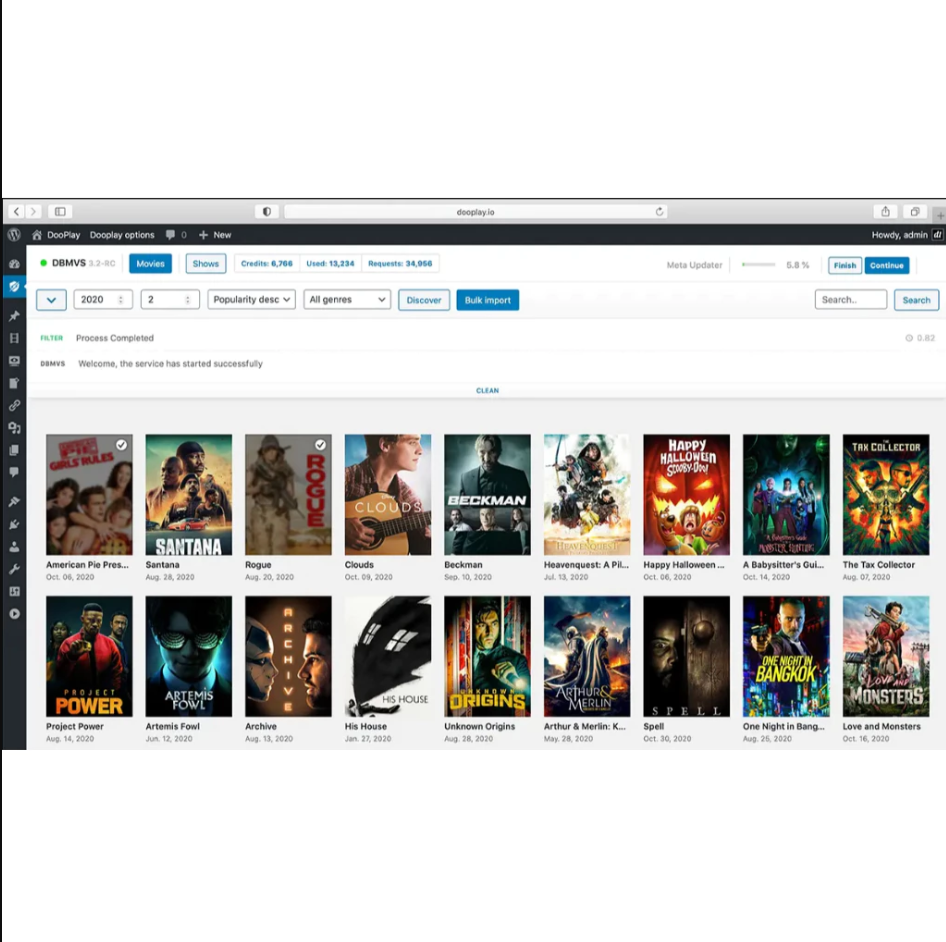Viewport: 946px width, 942px height.
Task: Open Comments via the speech bubble sidebar icon
Action: click(14, 472)
